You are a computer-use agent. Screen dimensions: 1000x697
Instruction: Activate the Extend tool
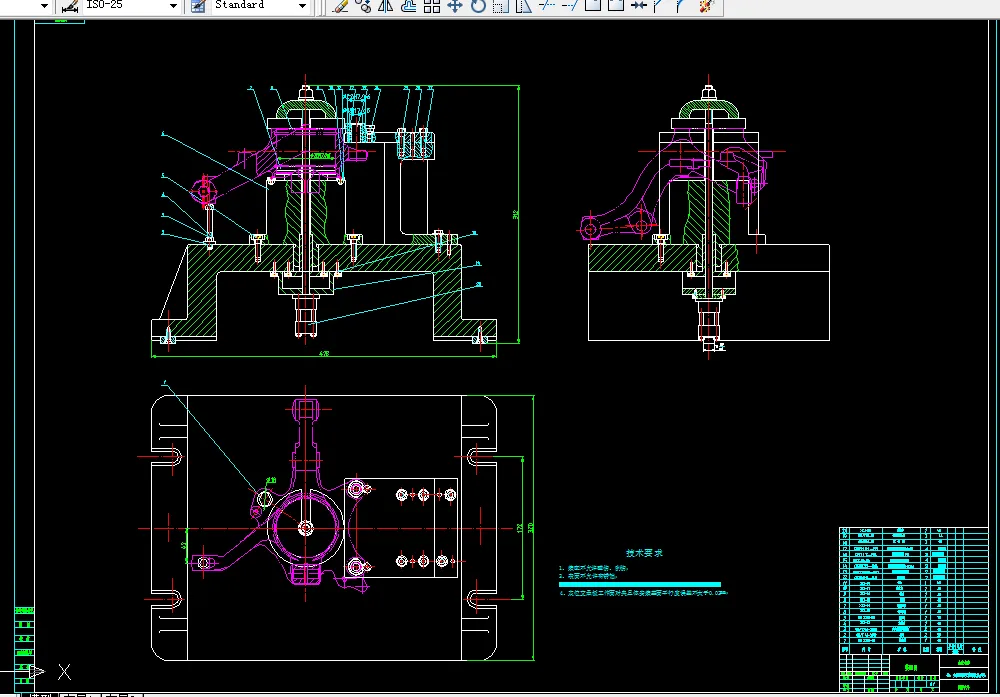[x=569, y=6]
